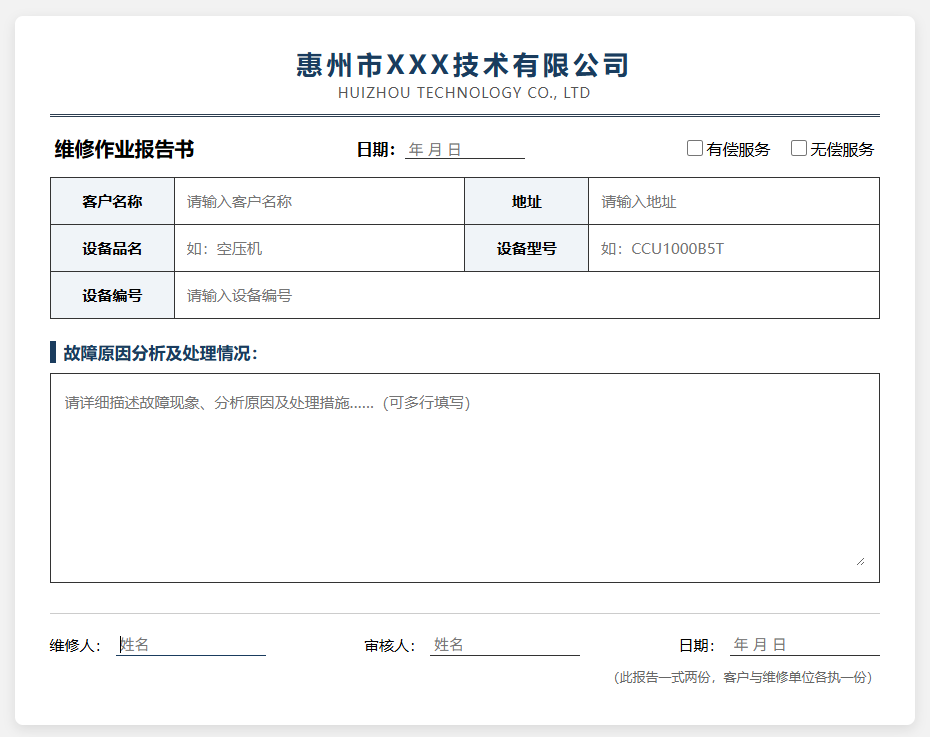Click the HUIZHOU TECHNOLOGY CO., LTD subtitle
Screen dimensions: 930x737
pos(464,93)
